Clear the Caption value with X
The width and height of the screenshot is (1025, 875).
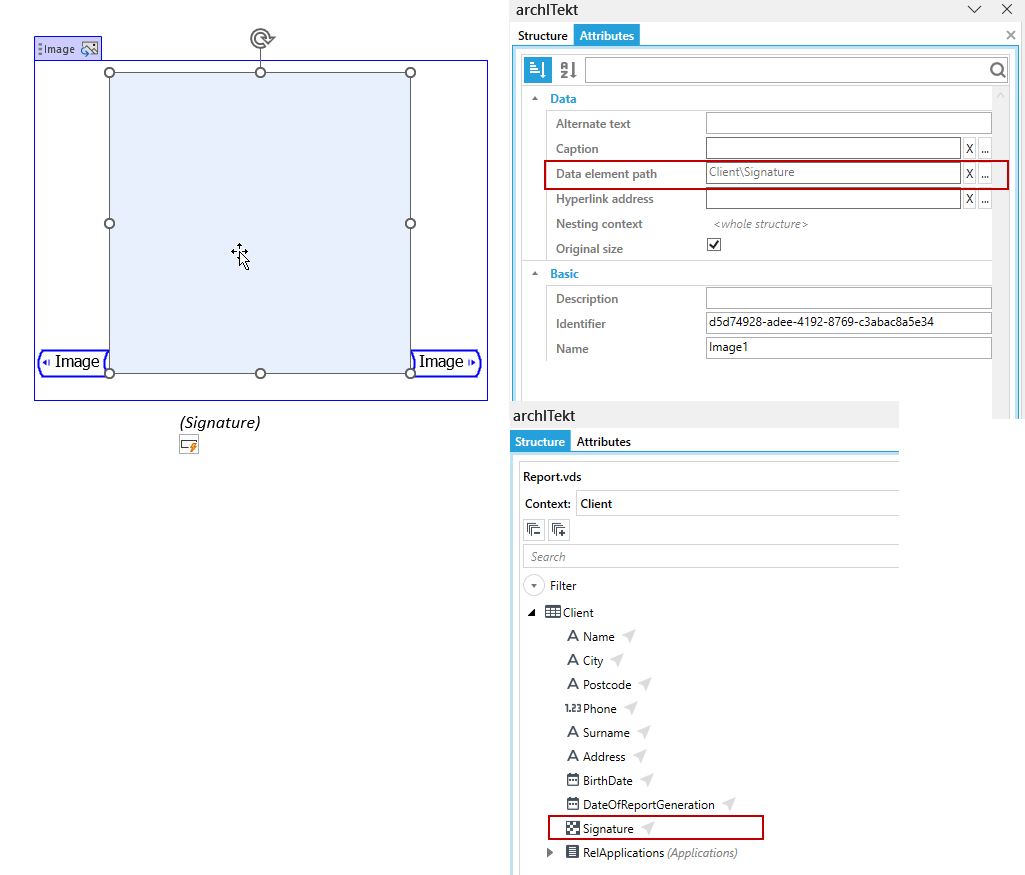pyautogui.click(x=969, y=149)
